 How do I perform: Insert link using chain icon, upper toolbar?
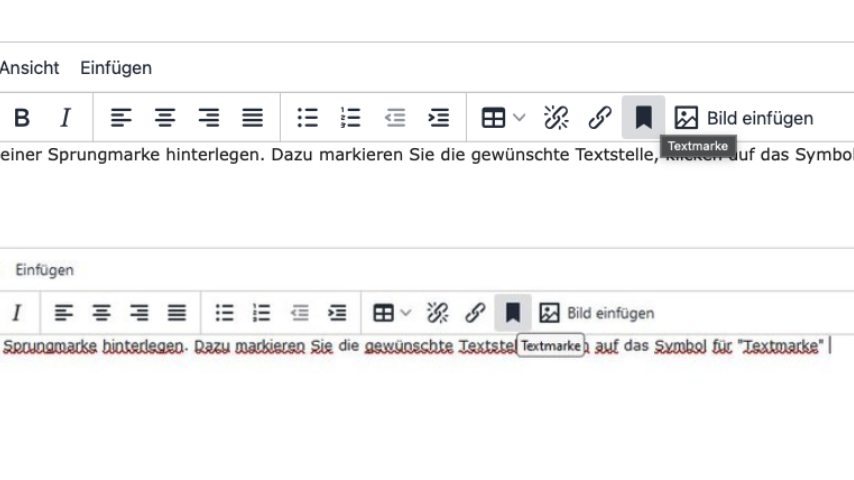(600, 118)
